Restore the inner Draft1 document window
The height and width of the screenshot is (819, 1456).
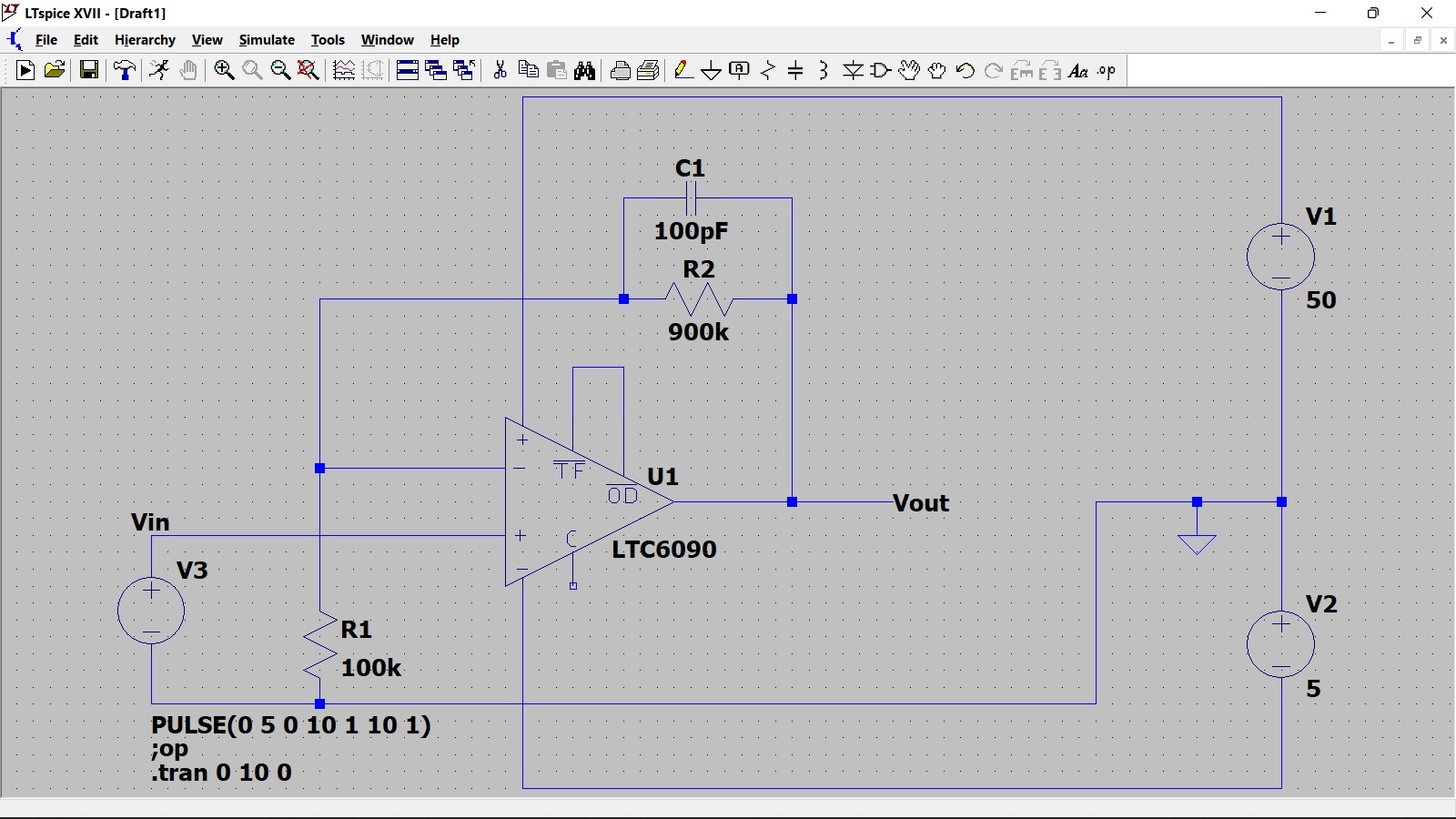coord(1418,40)
